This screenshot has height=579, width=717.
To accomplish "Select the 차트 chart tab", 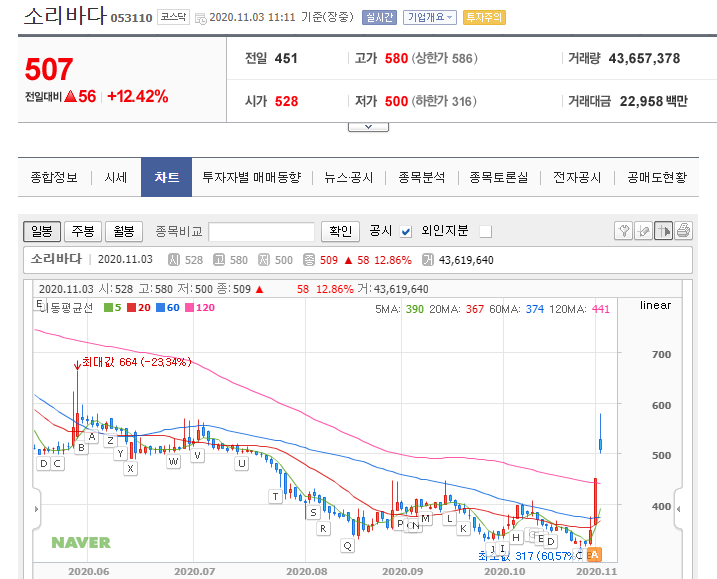I will 166,177.
